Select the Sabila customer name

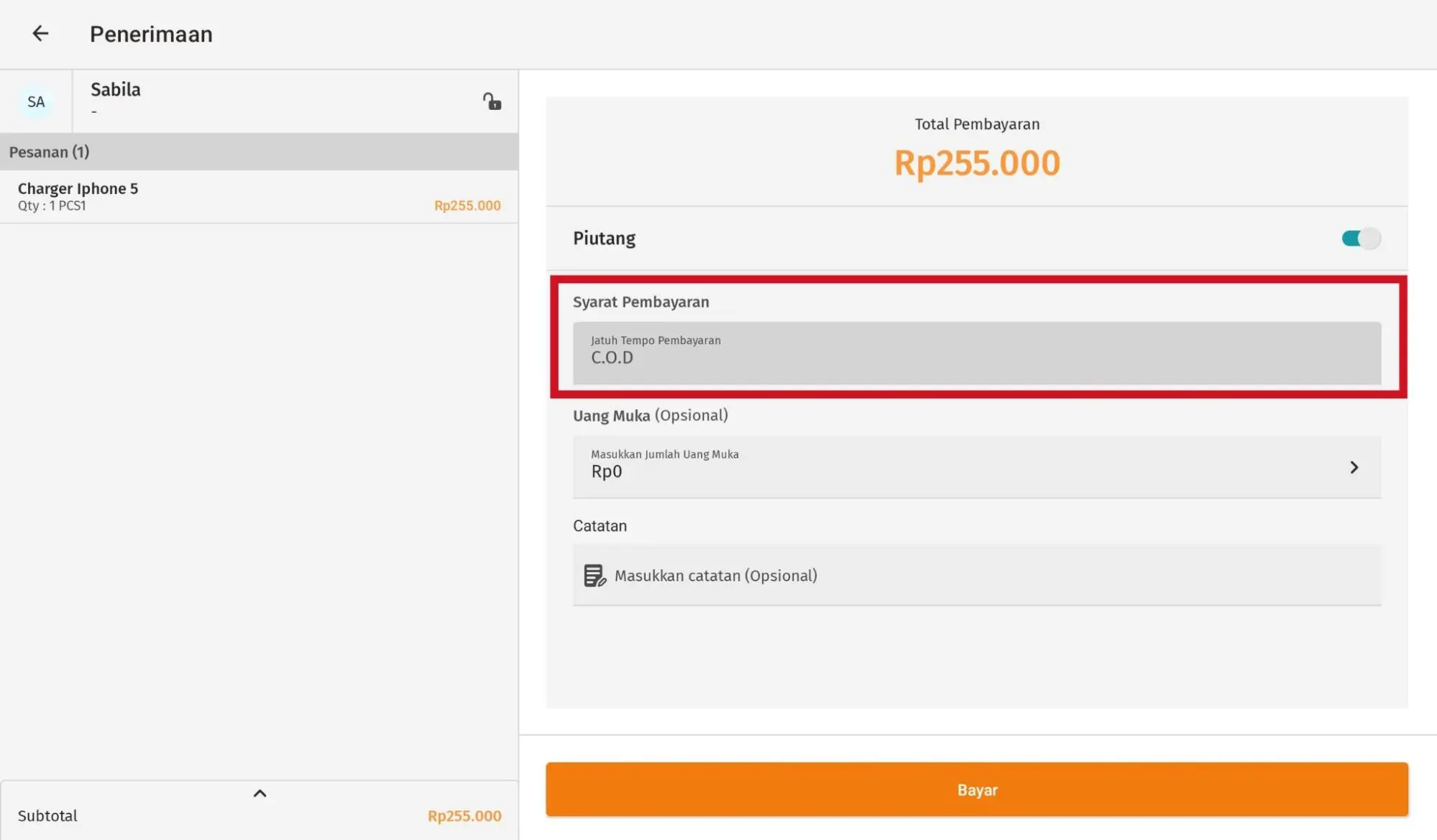tap(116, 90)
